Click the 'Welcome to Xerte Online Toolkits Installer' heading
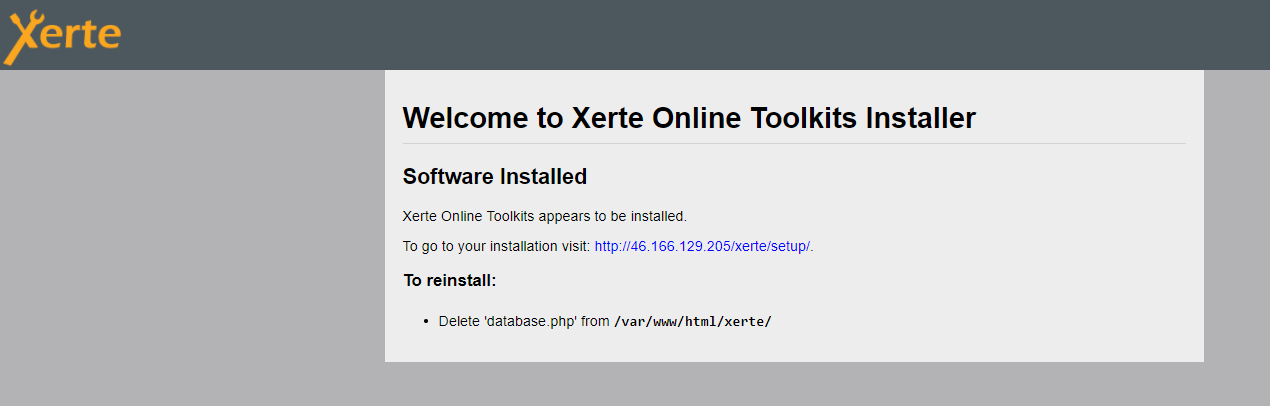Image resolution: width=1270 pixels, height=406 pixels. 689,118
